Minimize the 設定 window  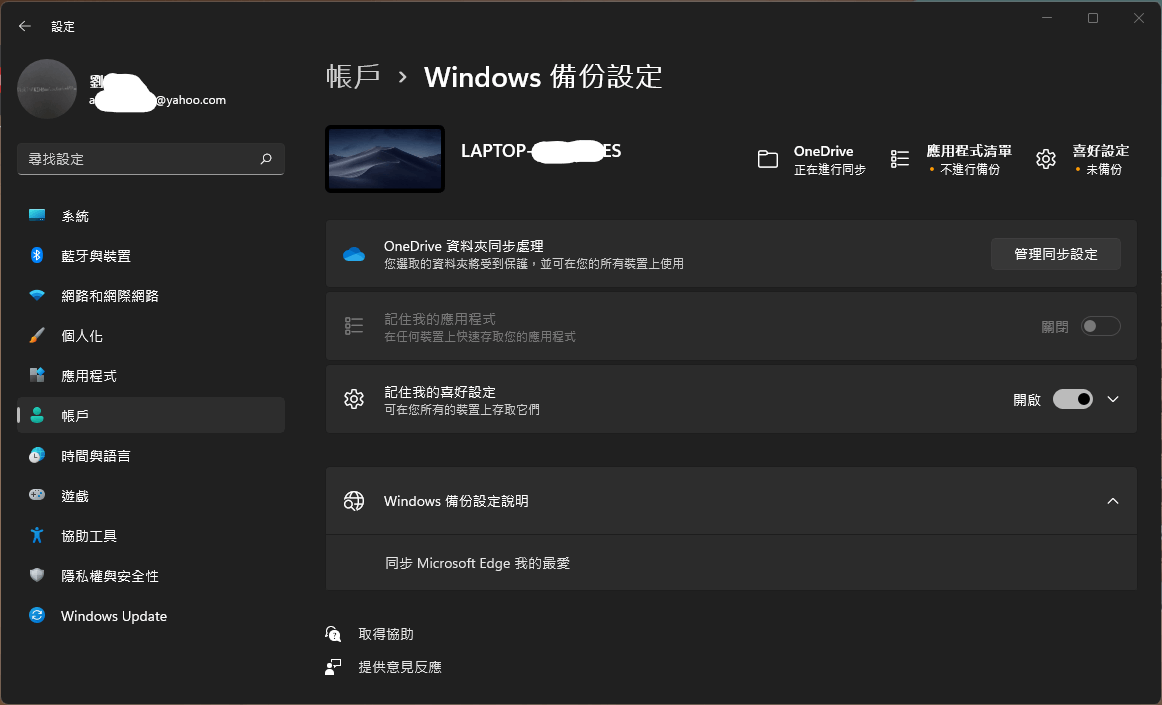tap(1047, 18)
